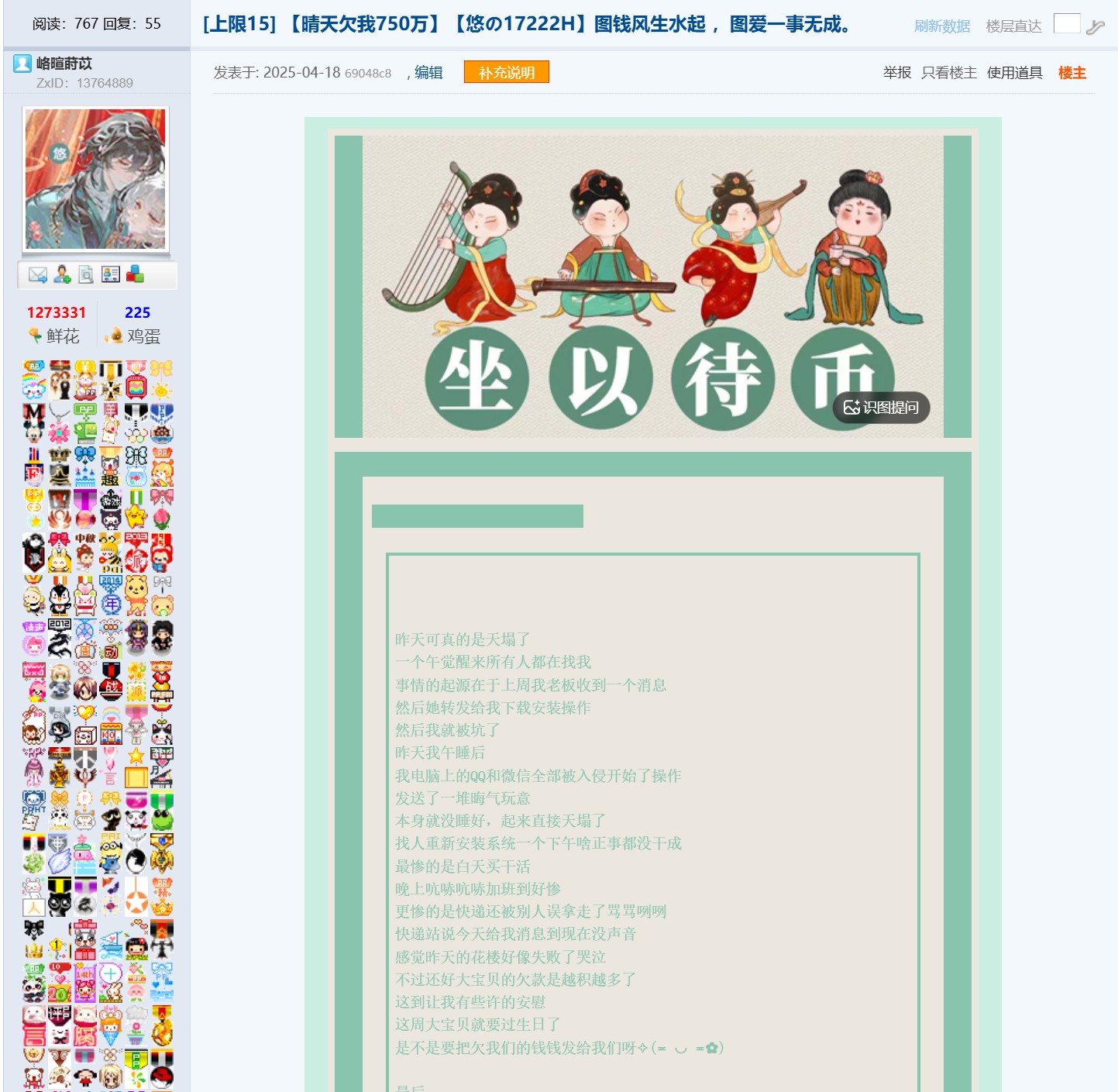Click the 鸡蛋 egg icon
This screenshot has width=1118, height=1092.
pos(114,335)
